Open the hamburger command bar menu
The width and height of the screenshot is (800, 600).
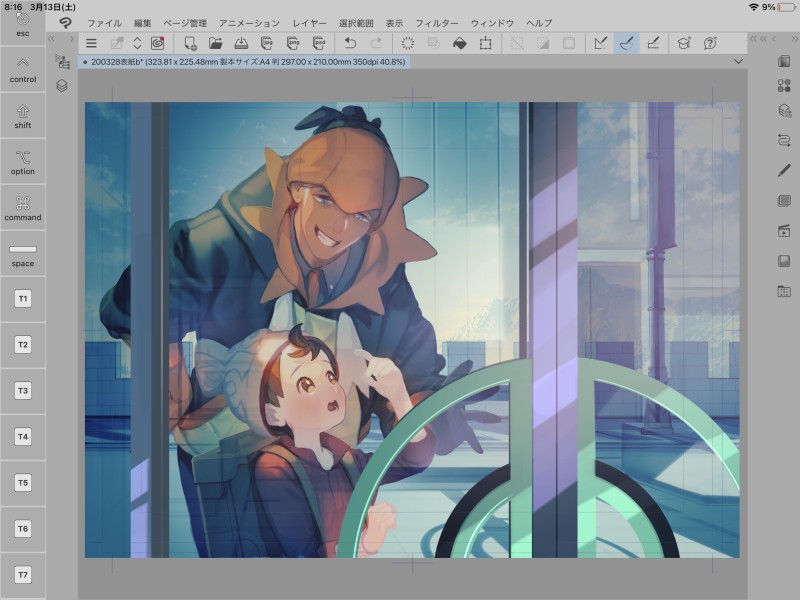click(91, 43)
